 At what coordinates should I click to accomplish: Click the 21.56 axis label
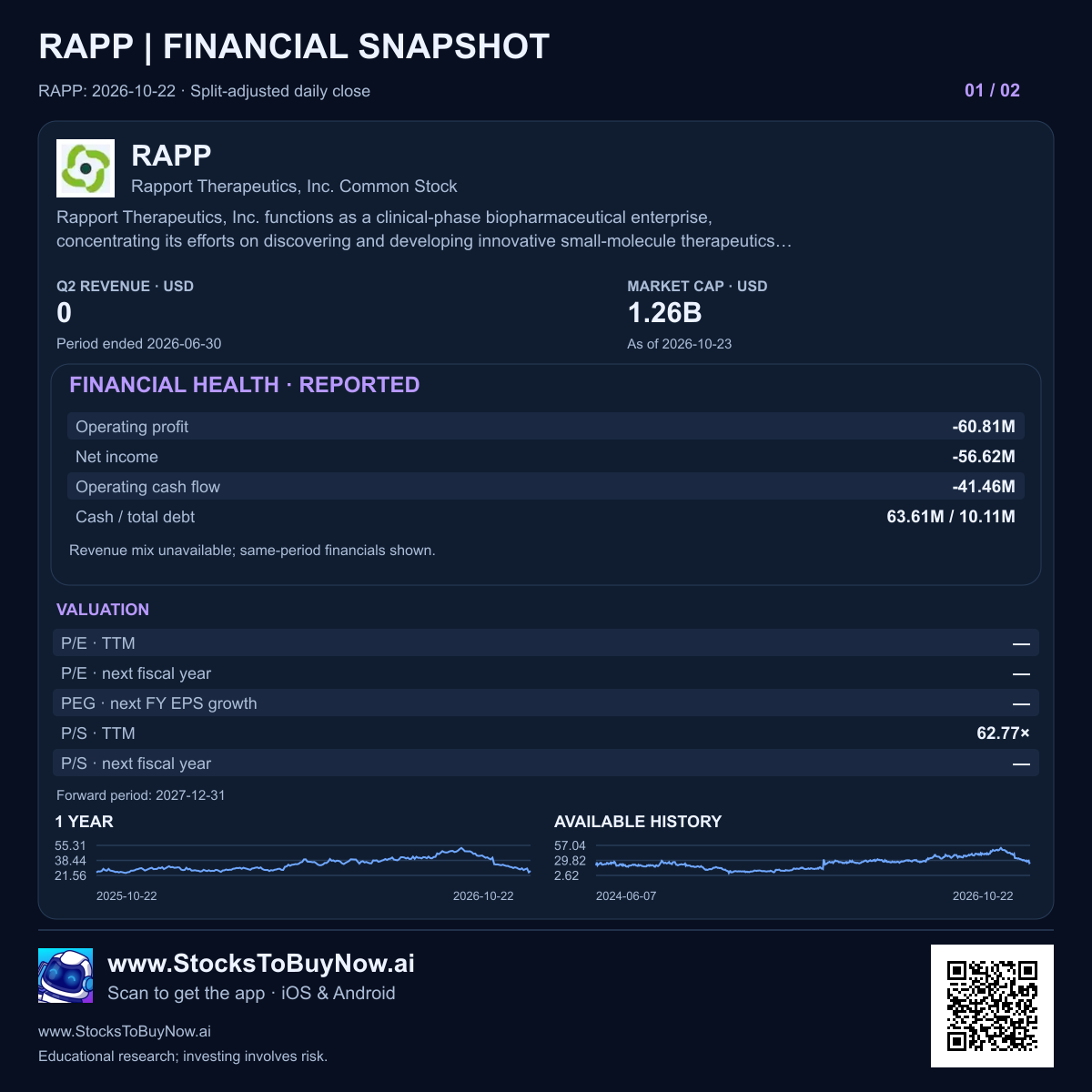pyautogui.click(x=70, y=875)
